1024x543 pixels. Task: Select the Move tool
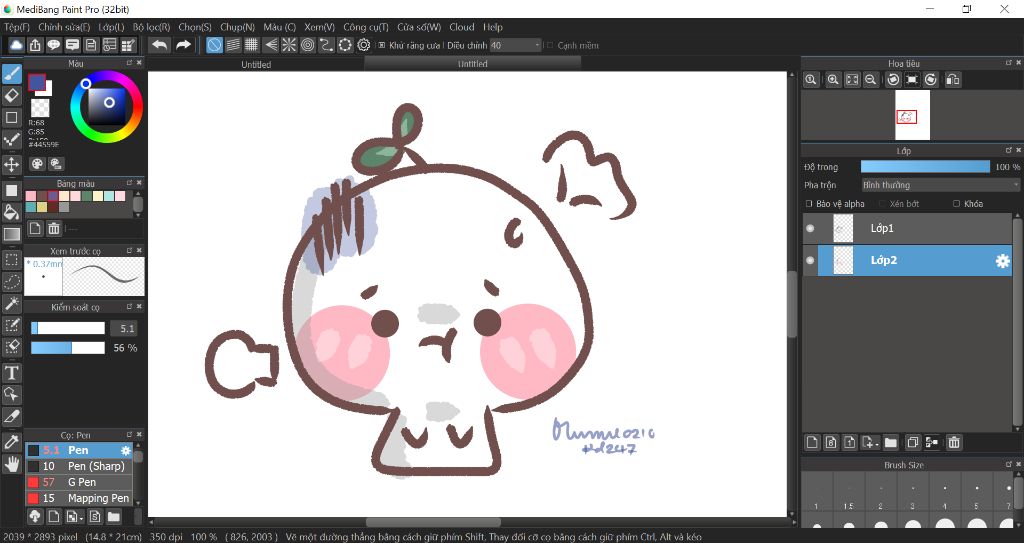[x=12, y=165]
